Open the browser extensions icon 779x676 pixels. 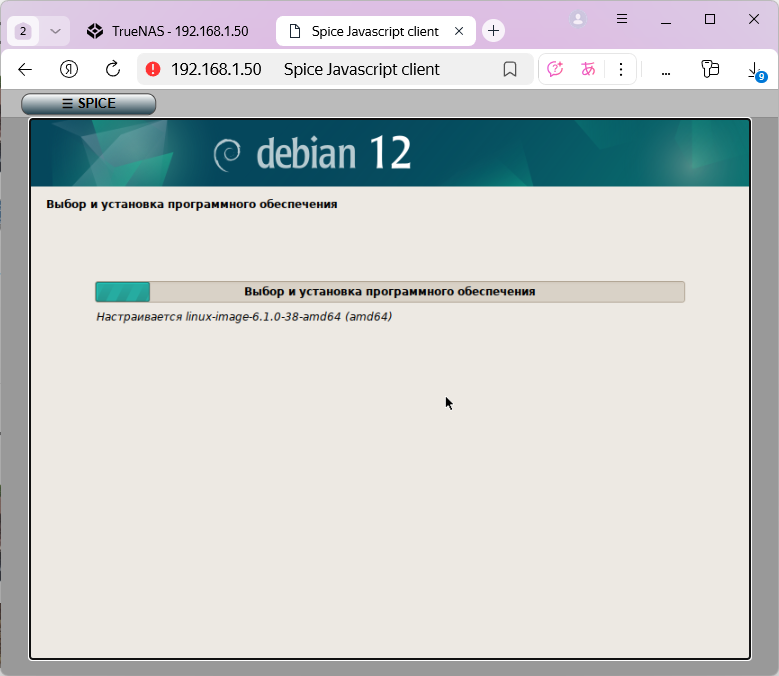(x=710, y=69)
